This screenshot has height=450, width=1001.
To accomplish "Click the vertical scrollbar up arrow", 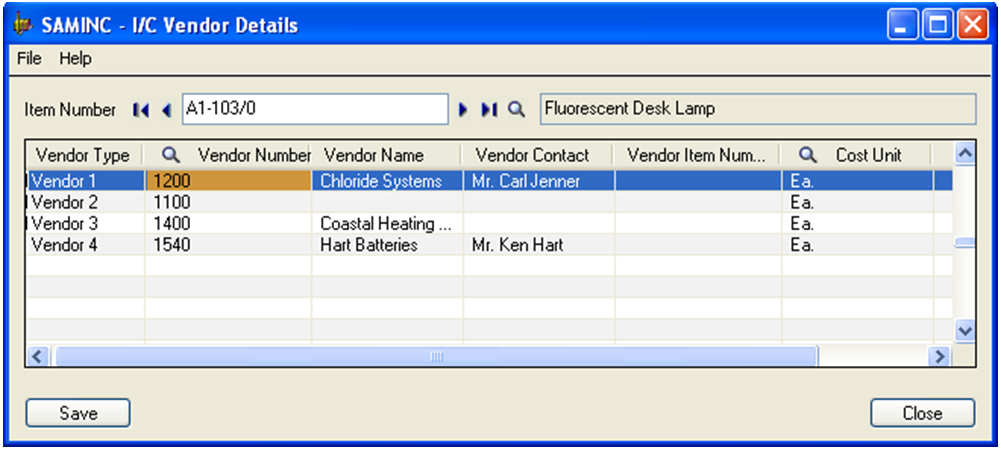I will pyautogui.click(x=965, y=153).
